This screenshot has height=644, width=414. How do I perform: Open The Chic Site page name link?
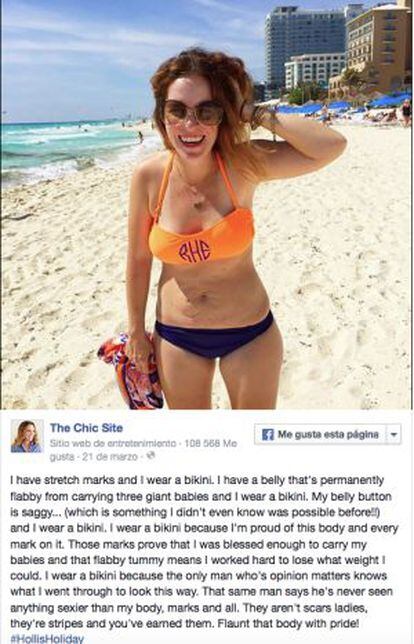(86, 428)
